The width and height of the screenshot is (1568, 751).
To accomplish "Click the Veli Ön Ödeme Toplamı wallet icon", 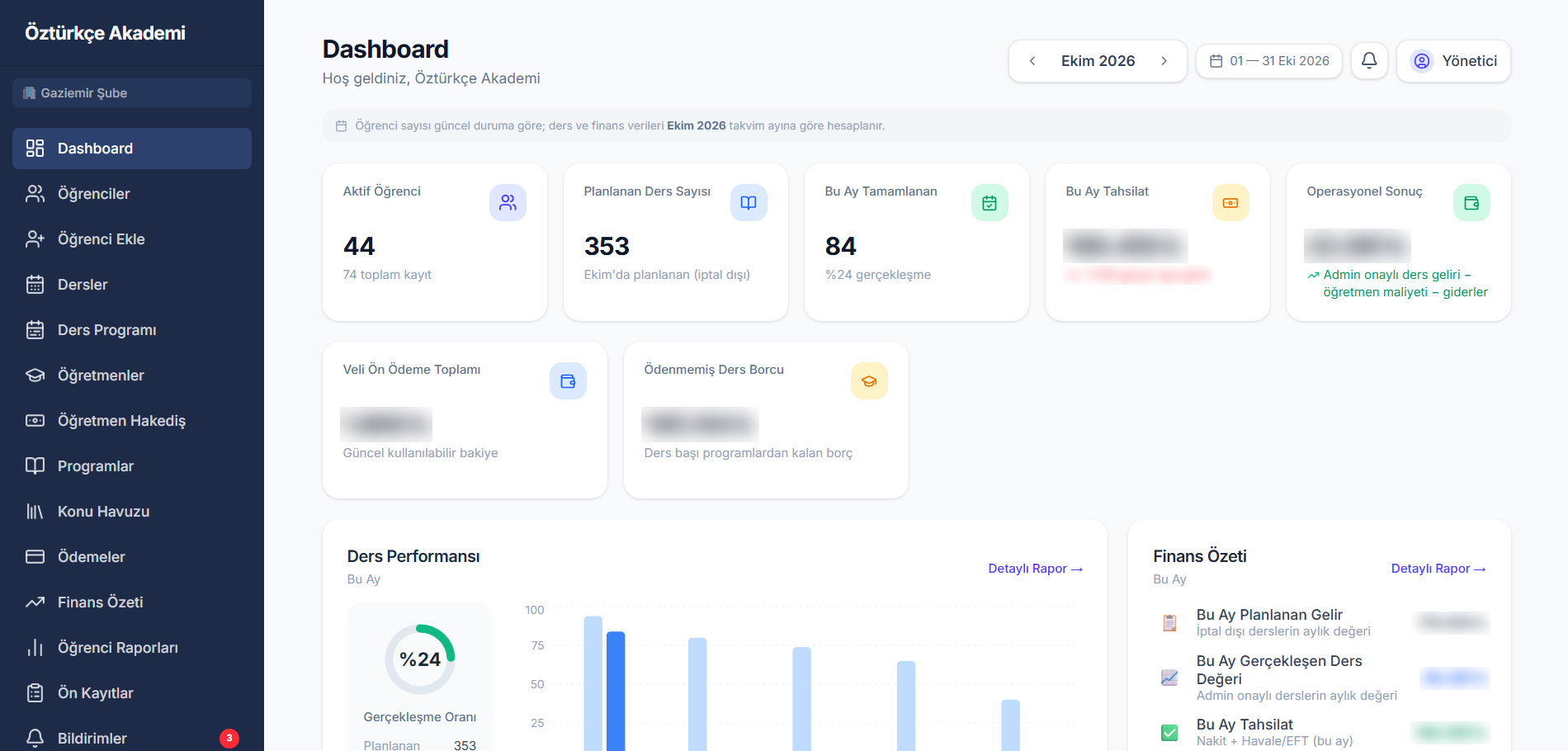I will tap(568, 380).
